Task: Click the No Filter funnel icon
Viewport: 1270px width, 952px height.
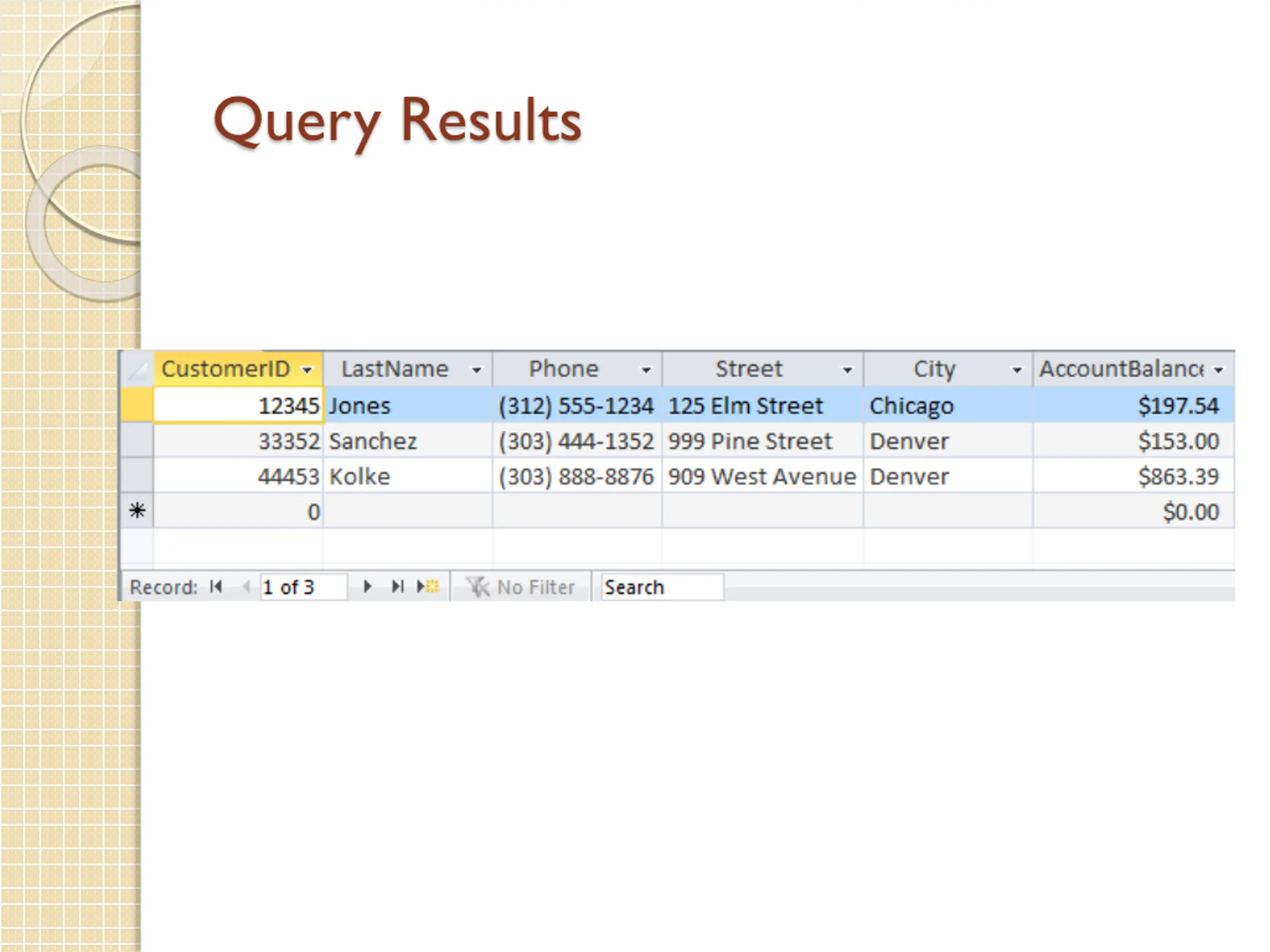Action: (478, 587)
